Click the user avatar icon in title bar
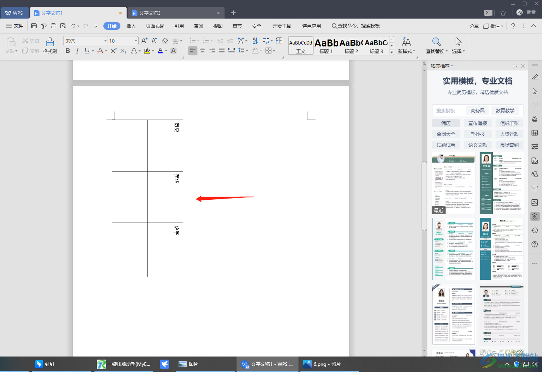This screenshot has width=542, height=372. tap(519, 12)
